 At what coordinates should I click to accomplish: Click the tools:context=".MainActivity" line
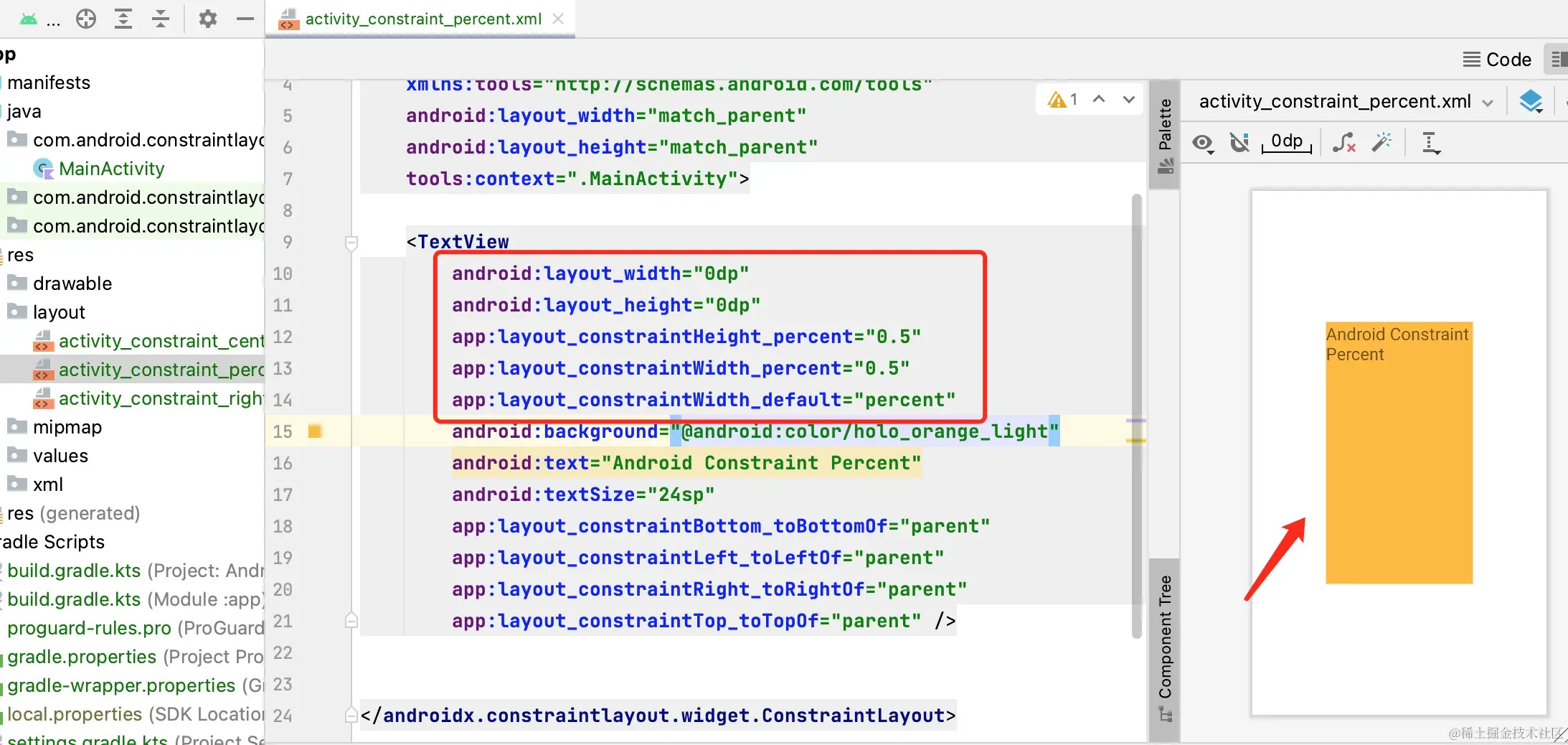[x=577, y=179]
